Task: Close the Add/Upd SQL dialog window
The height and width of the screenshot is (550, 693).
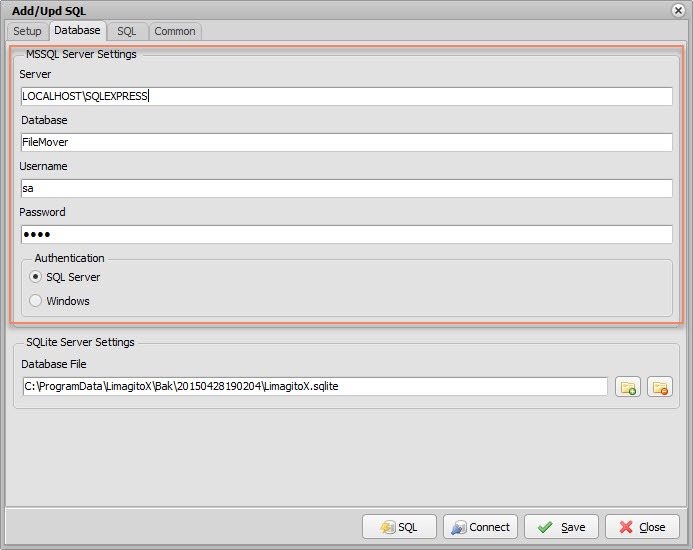Action: pyautogui.click(x=678, y=10)
